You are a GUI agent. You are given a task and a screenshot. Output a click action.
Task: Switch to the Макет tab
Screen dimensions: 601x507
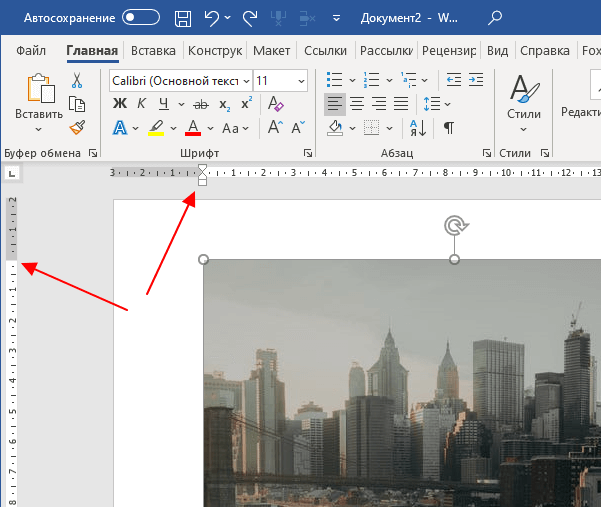tap(271, 51)
